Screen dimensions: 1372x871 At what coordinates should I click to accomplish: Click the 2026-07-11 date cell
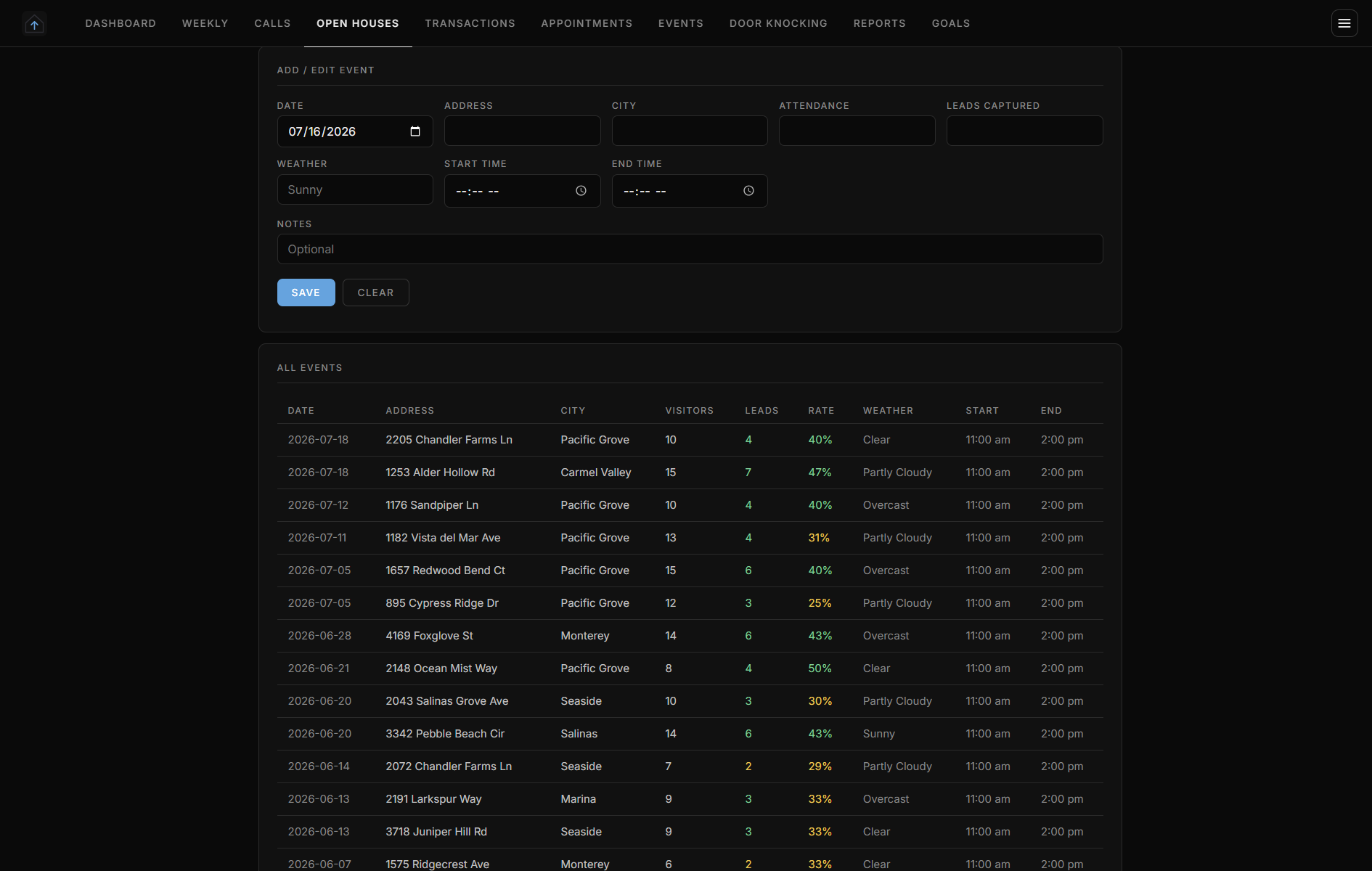click(x=317, y=538)
